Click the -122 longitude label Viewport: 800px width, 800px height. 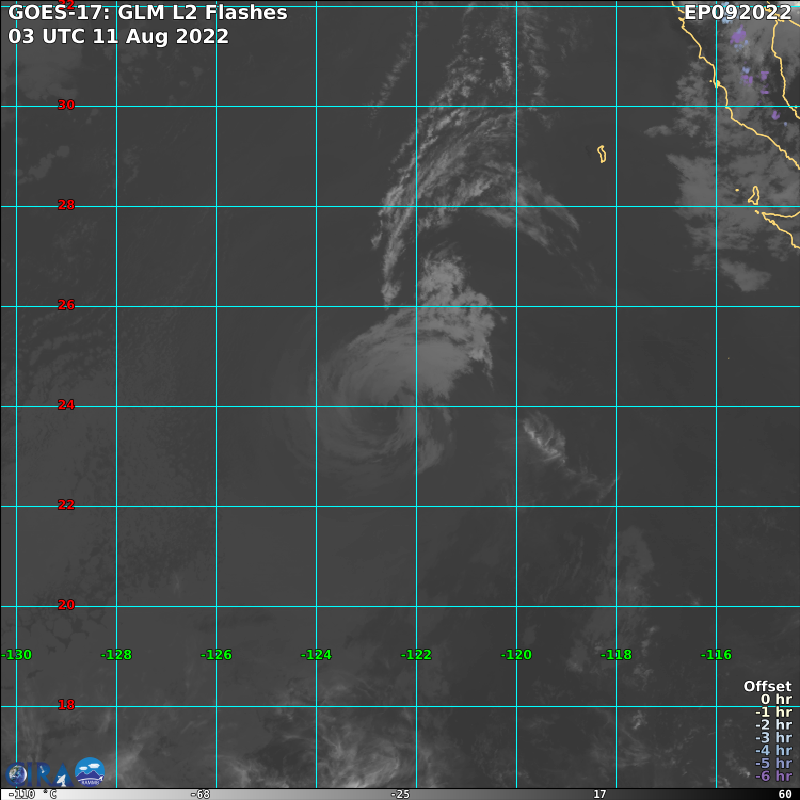416,655
